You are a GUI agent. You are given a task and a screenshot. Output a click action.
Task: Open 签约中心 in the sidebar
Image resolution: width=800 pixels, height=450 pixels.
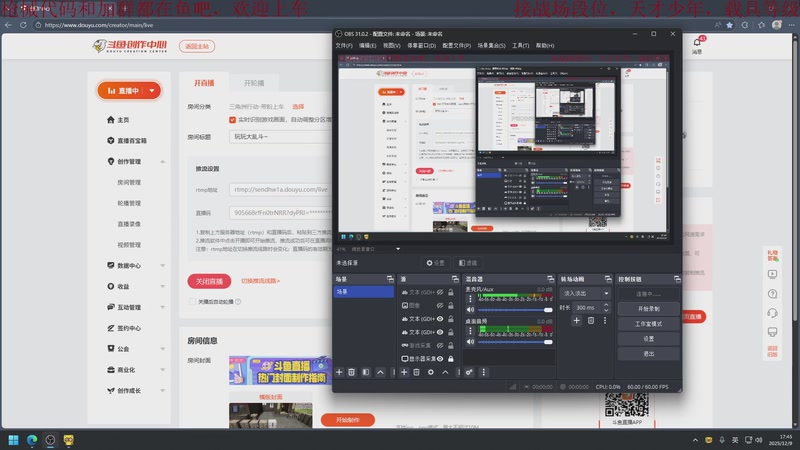pyautogui.click(x=123, y=328)
